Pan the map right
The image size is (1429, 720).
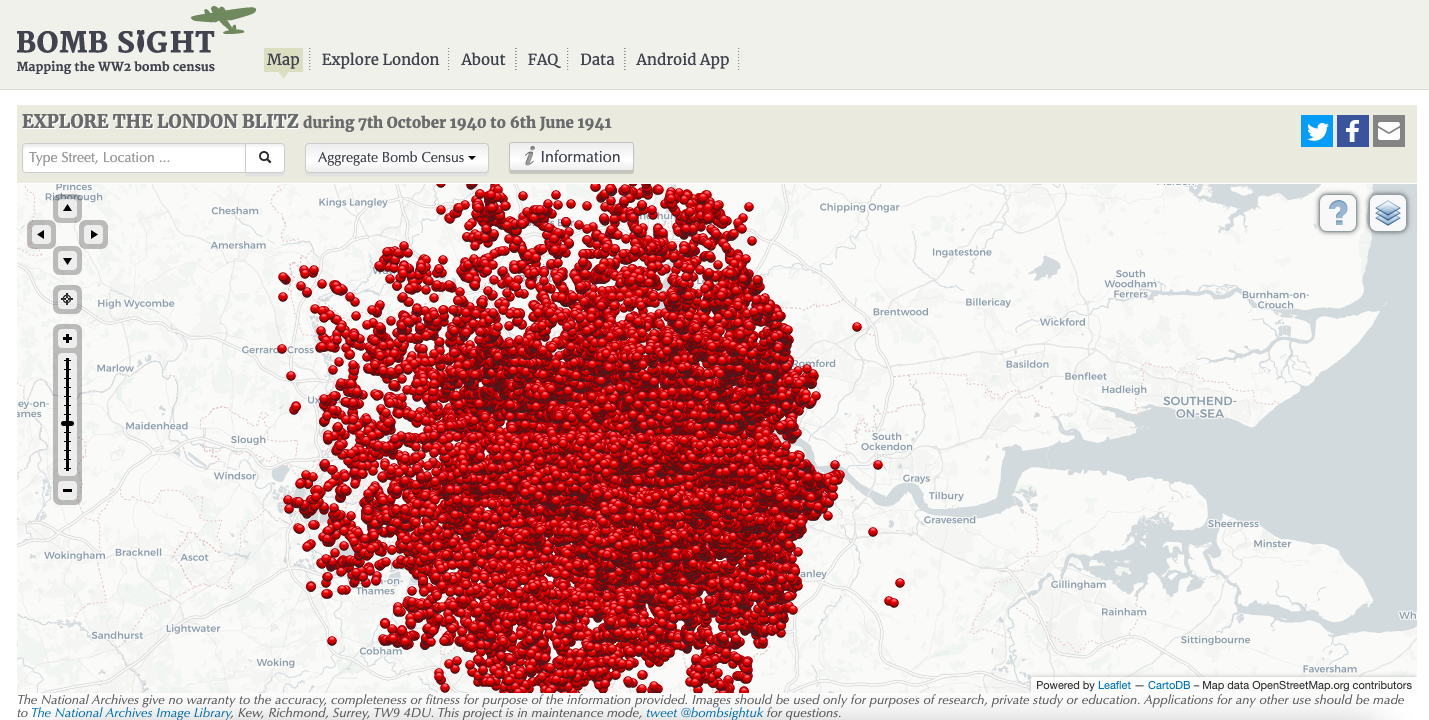tap(93, 235)
